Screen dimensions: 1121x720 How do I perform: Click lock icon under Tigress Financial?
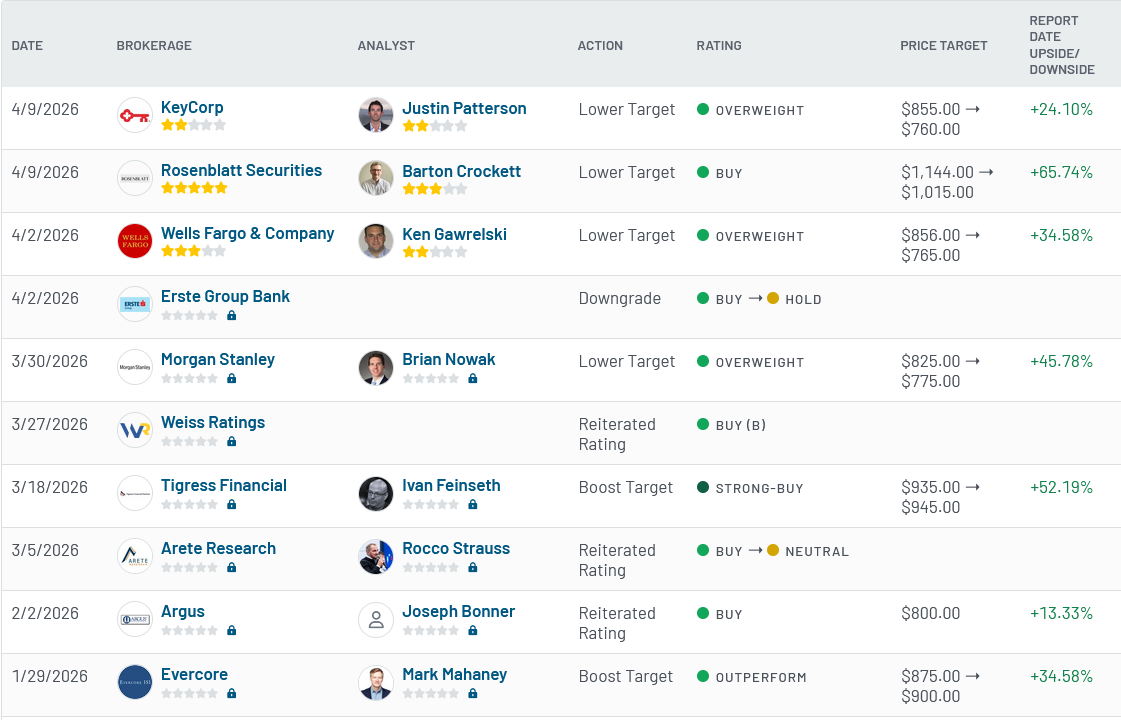(x=232, y=504)
